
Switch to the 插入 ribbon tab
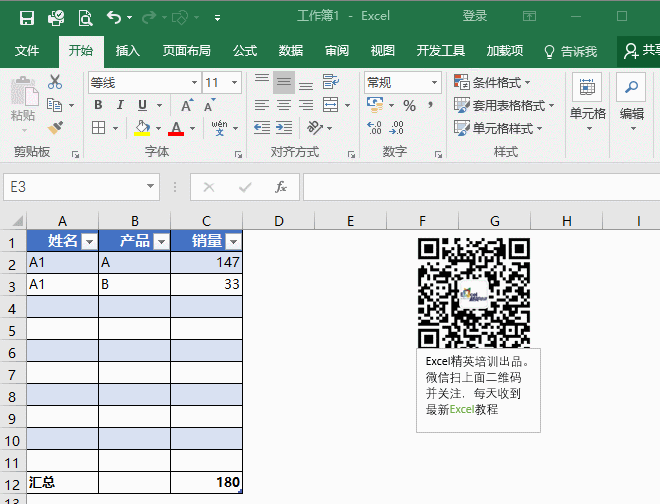[x=128, y=51]
